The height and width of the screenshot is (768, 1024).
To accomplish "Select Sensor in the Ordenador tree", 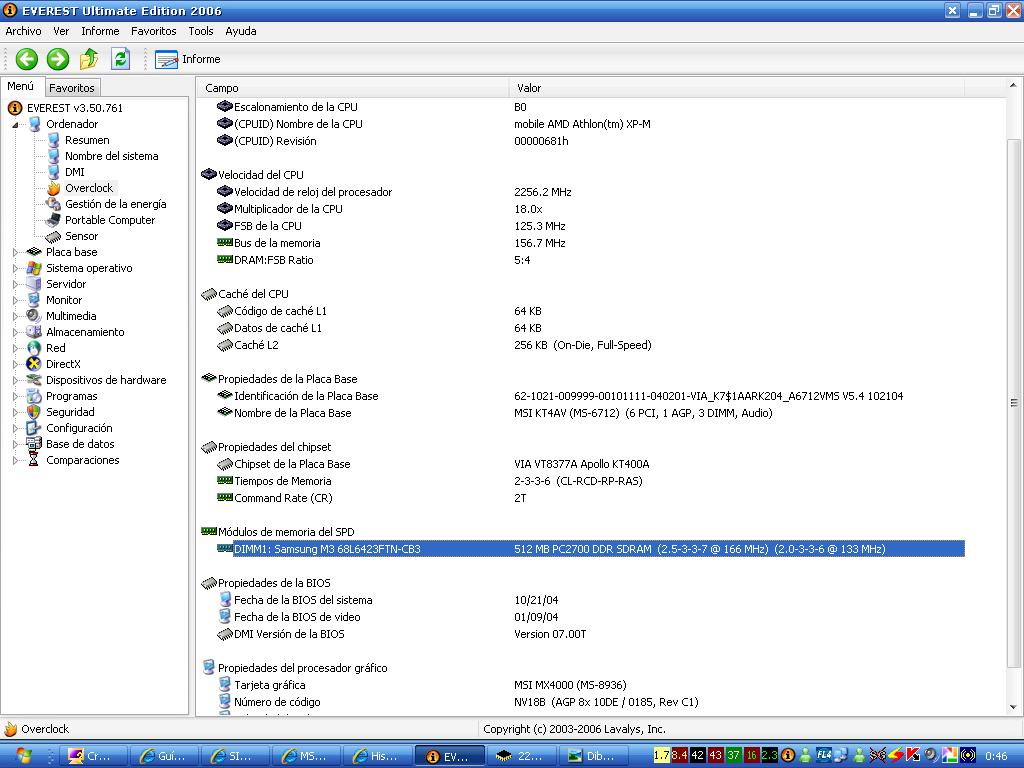I will [x=81, y=236].
